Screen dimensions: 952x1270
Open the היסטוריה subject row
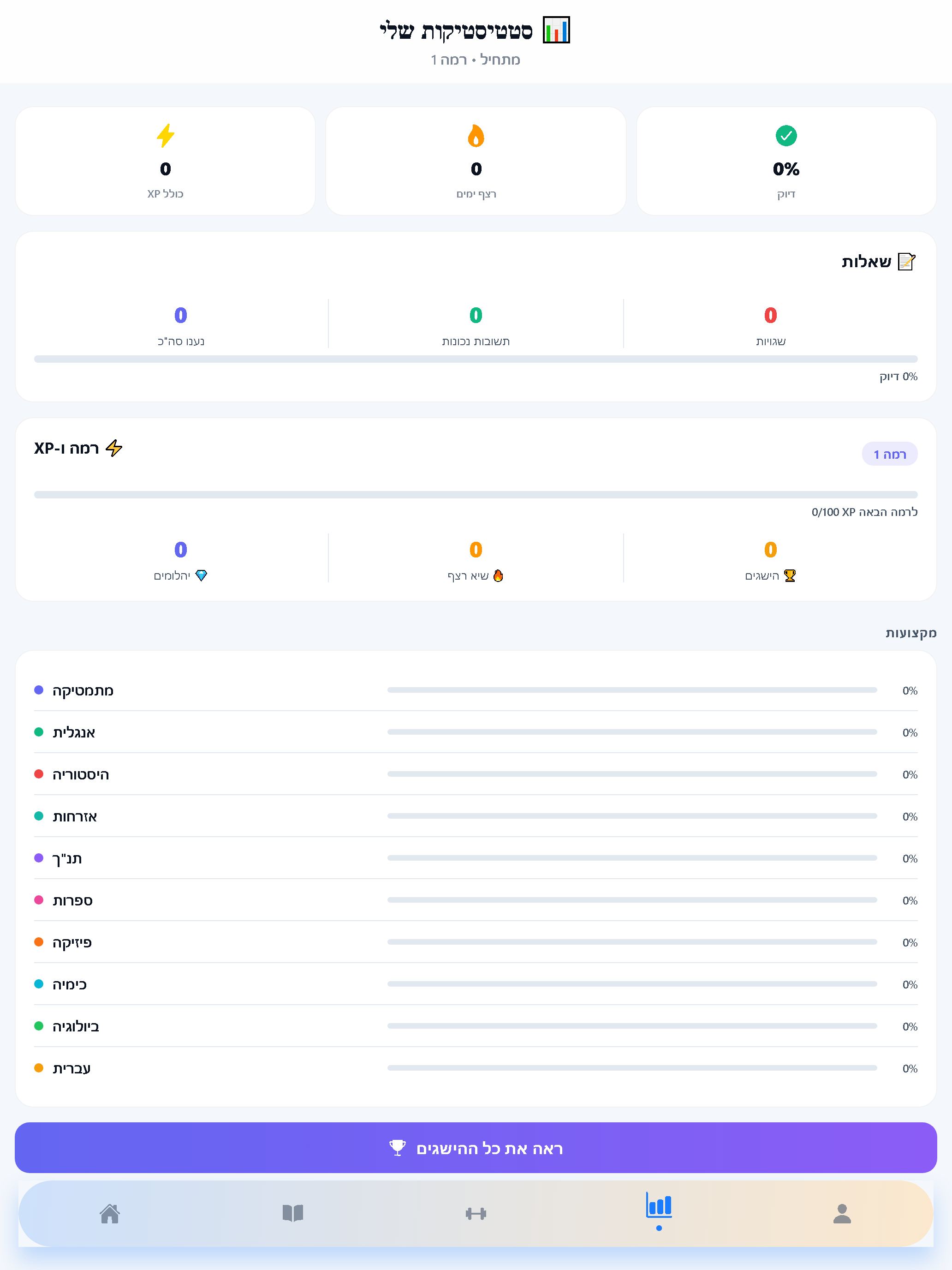[476, 774]
